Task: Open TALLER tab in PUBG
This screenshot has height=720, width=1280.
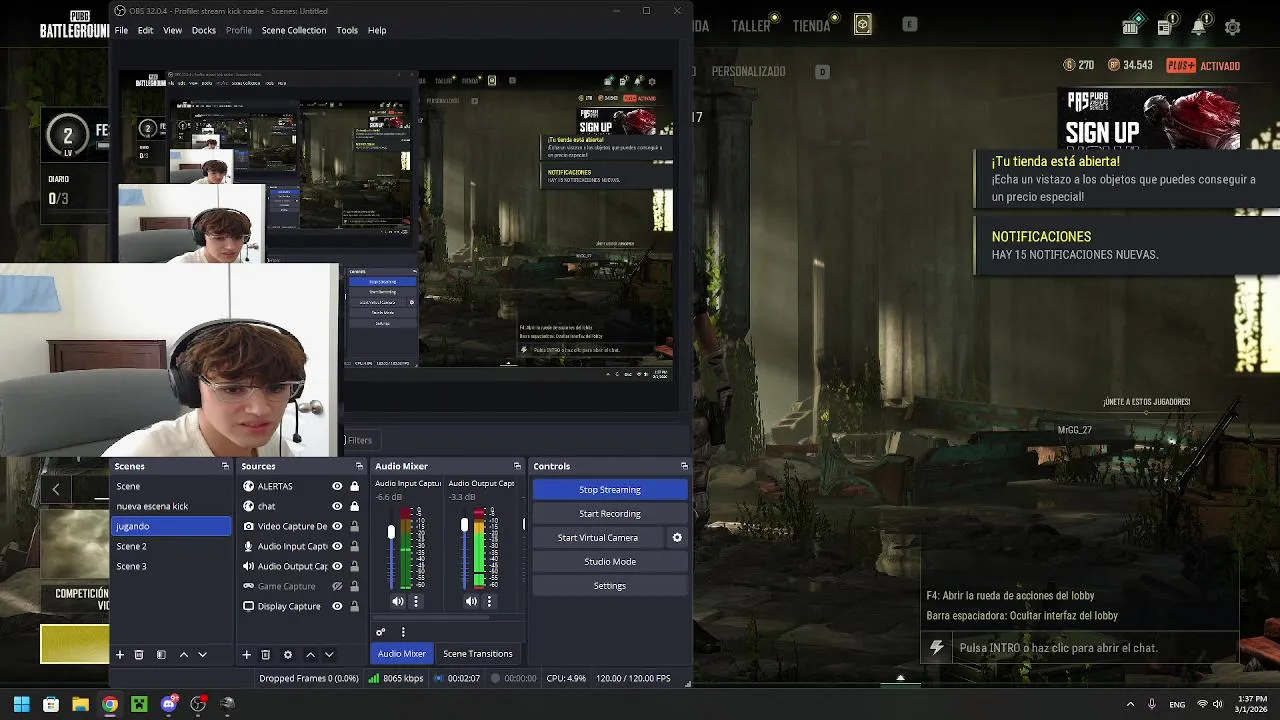Action: [750, 27]
